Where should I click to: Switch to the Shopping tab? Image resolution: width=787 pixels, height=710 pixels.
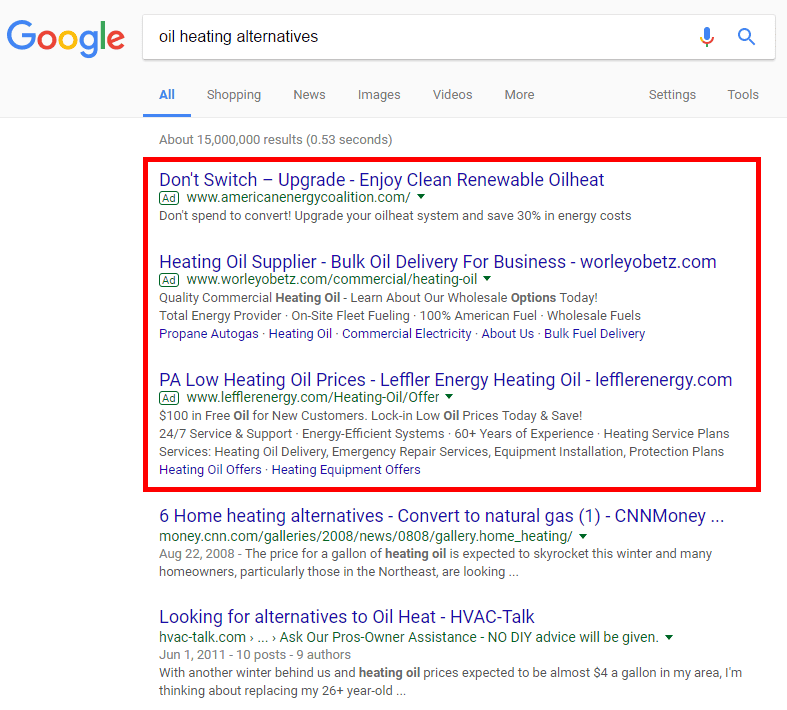(x=234, y=95)
